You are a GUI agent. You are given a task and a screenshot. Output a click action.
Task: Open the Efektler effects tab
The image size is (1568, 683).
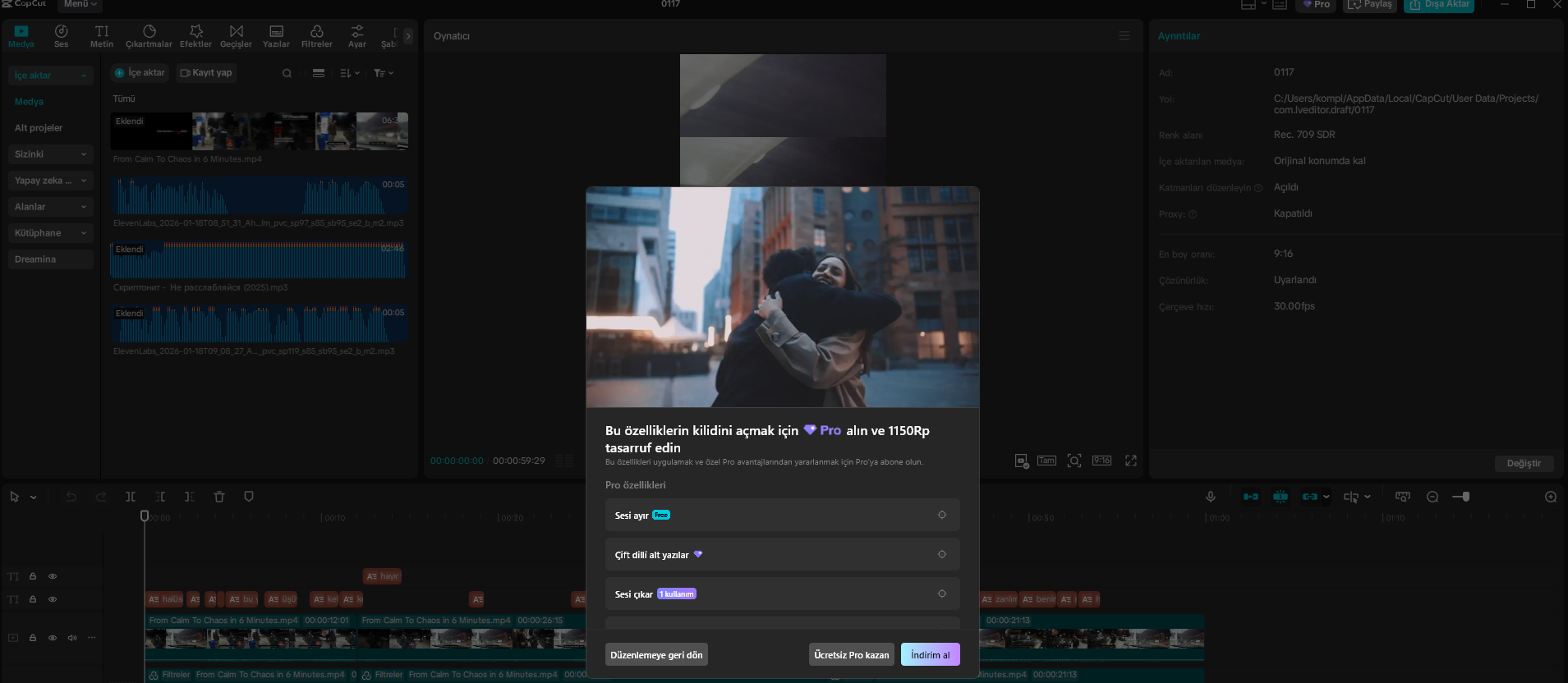coord(195,36)
